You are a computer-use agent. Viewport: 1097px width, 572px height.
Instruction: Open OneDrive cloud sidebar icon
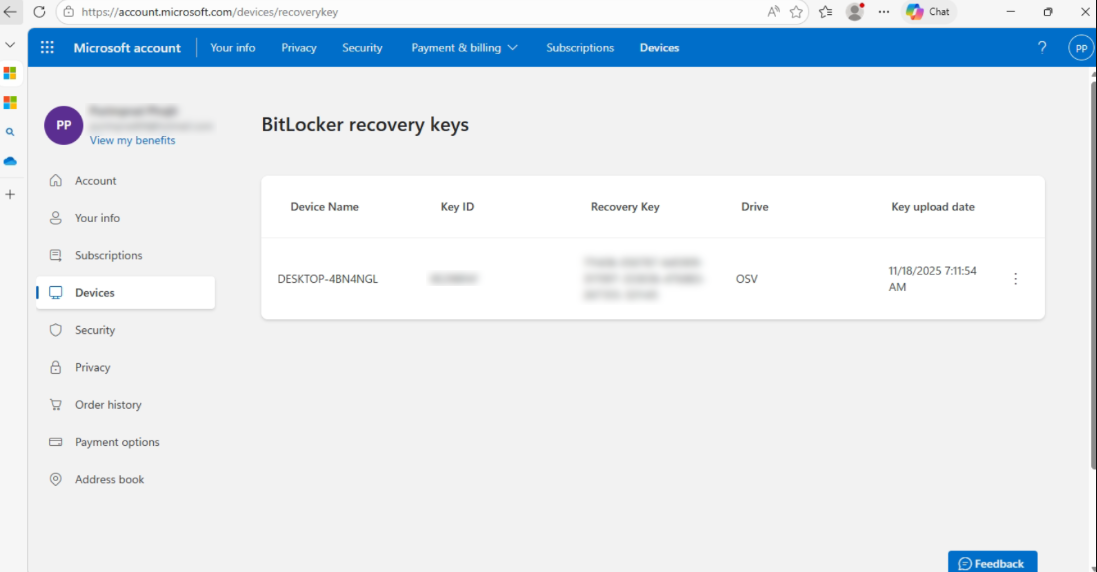point(10,162)
